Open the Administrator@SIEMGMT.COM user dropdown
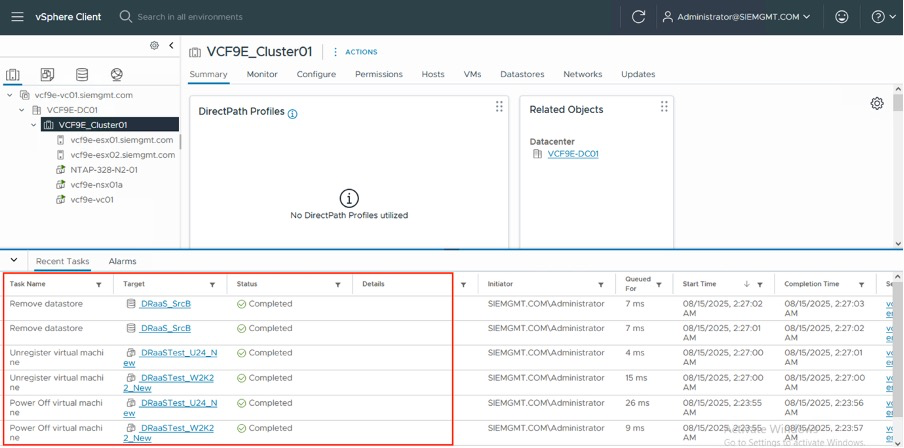This screenshot has height=448, width=904. (x=737, y=17)
